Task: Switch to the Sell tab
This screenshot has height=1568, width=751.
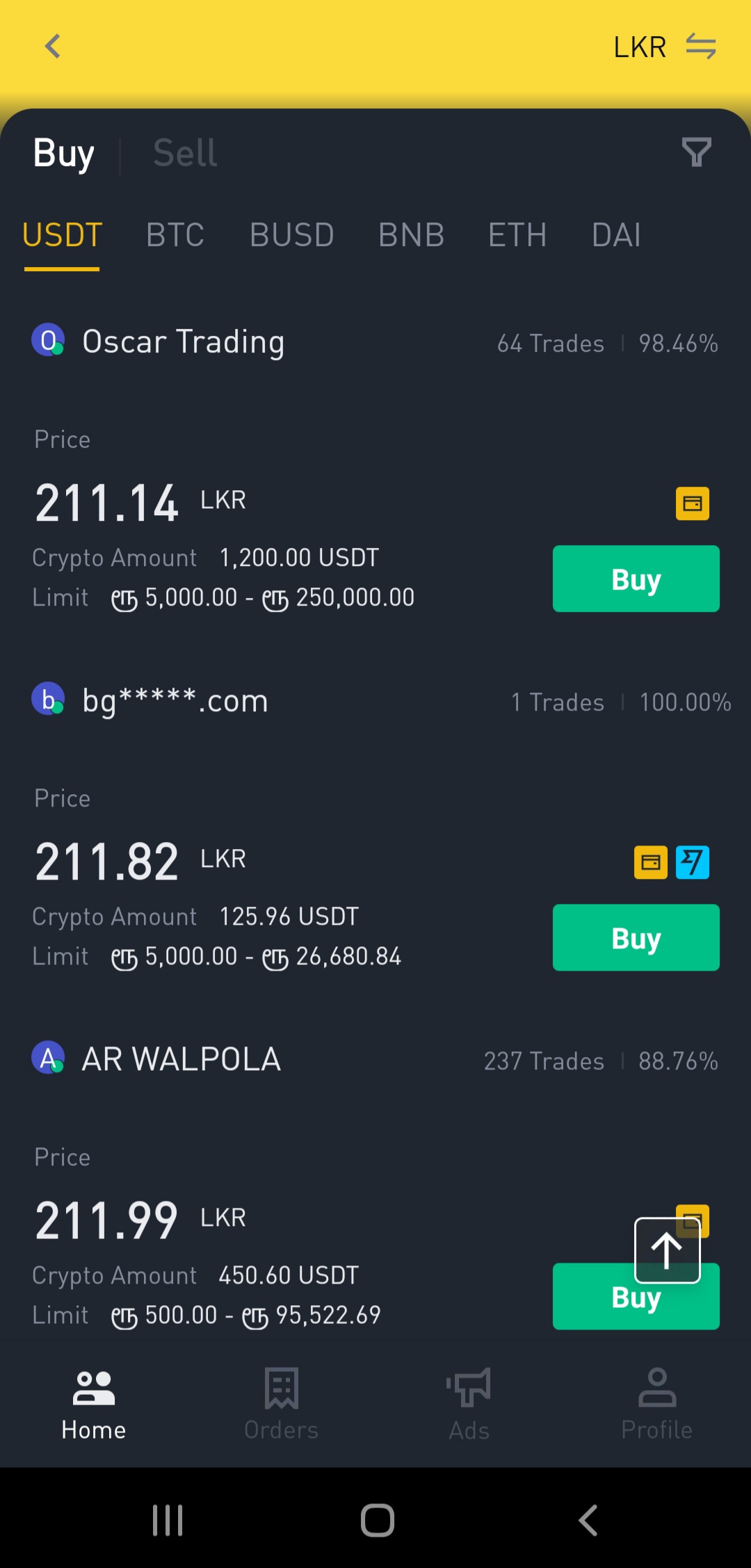Action: (185, 153)
